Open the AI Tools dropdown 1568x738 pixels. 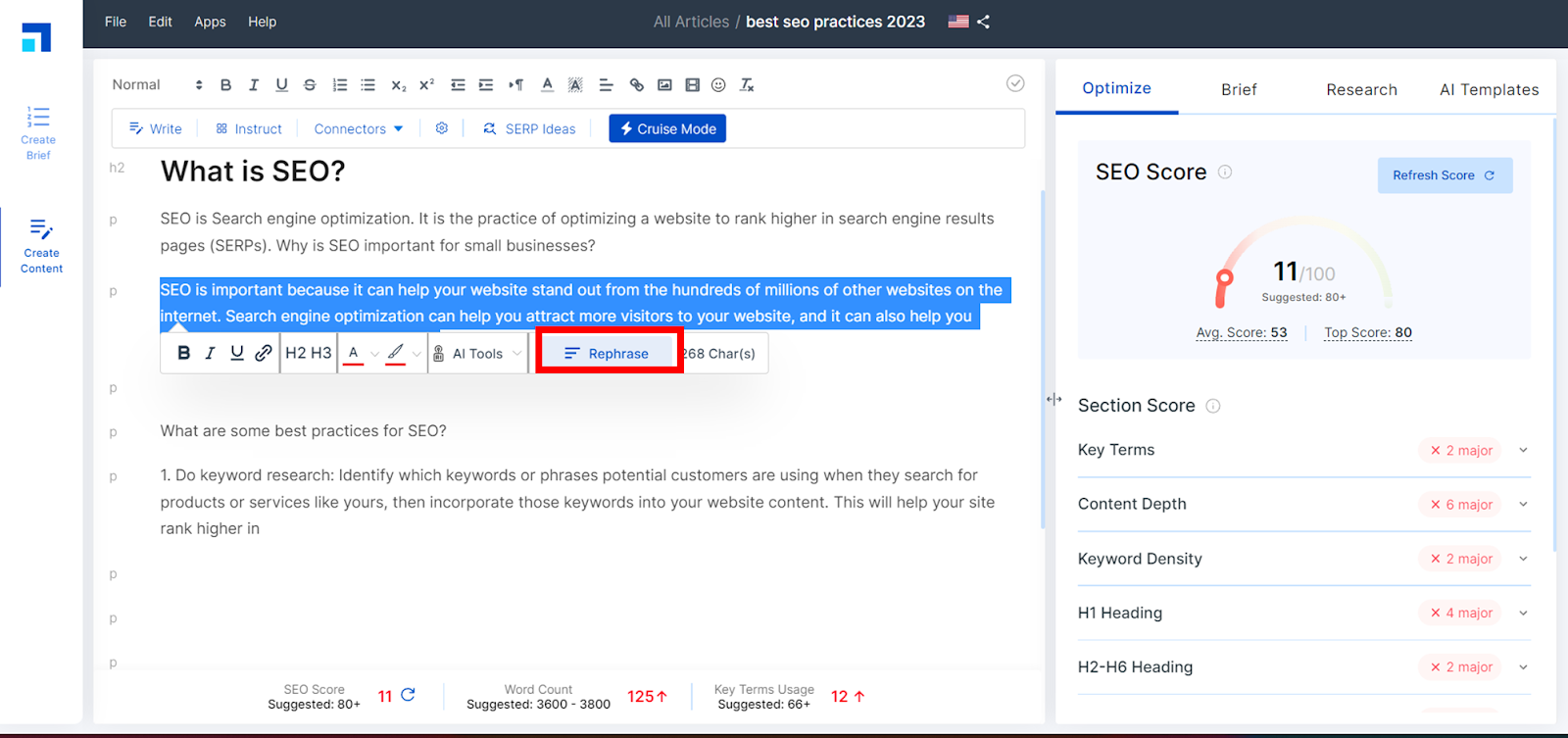pyautogui.click(x=478, y=354)
